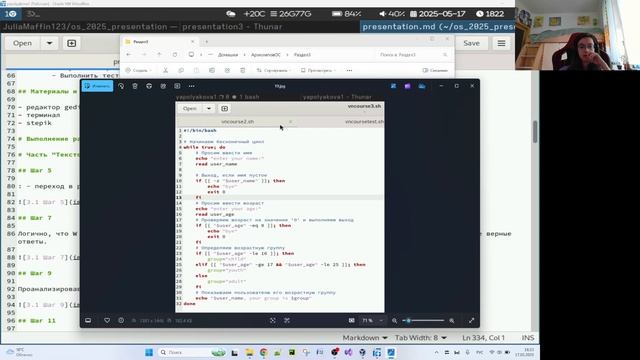Click Ln 334, Col 1 in status bar
Viewport: 640px width, 360px height.
[x=483, y=338]
